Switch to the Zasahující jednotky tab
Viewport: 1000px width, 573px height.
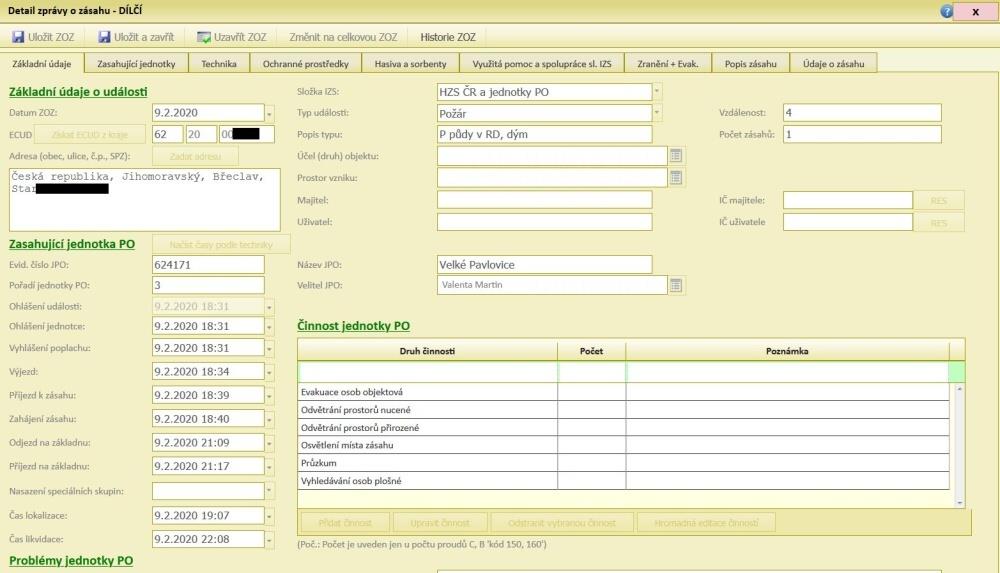tap(136, 64)
